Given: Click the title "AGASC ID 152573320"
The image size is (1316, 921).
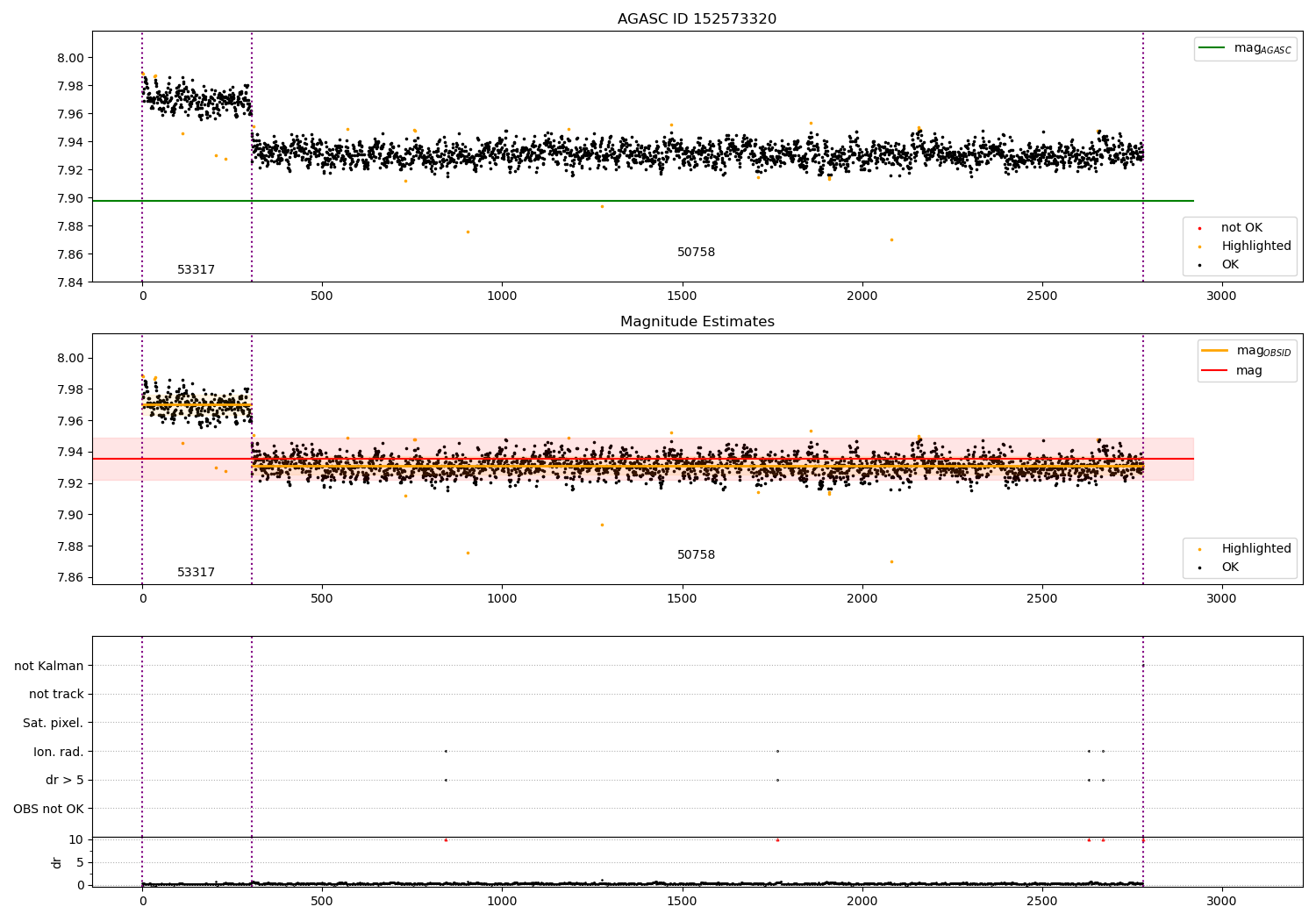Looking at the screenshot, I should point(697,19).
